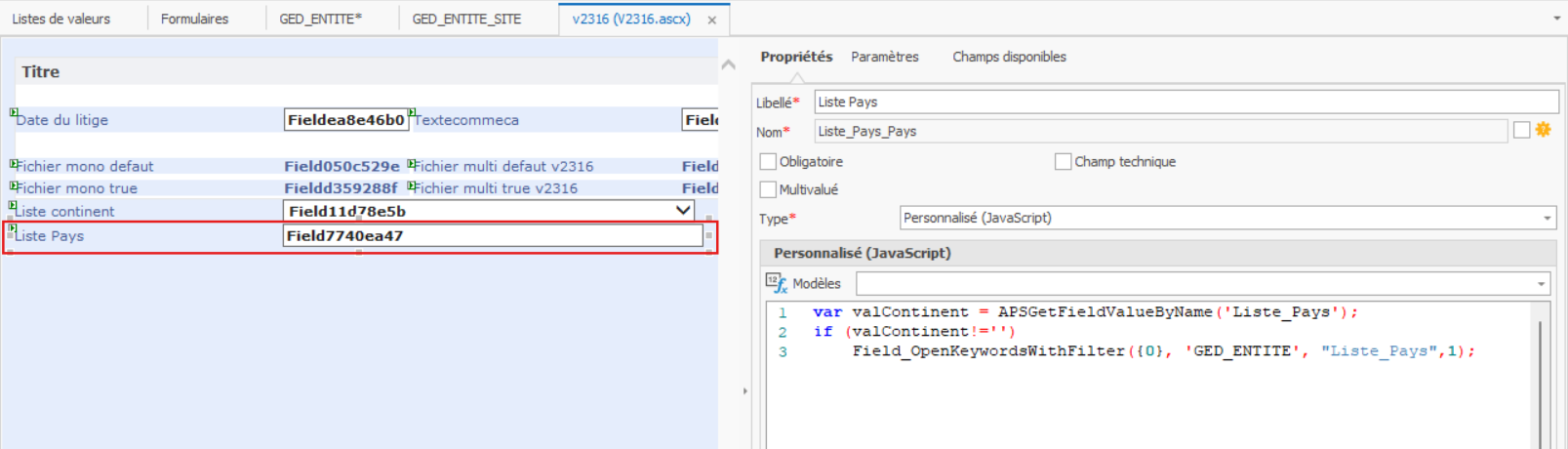Open the Champs disponibles tab
The image size is (1568, 449).
click(x=1009, y=57)
